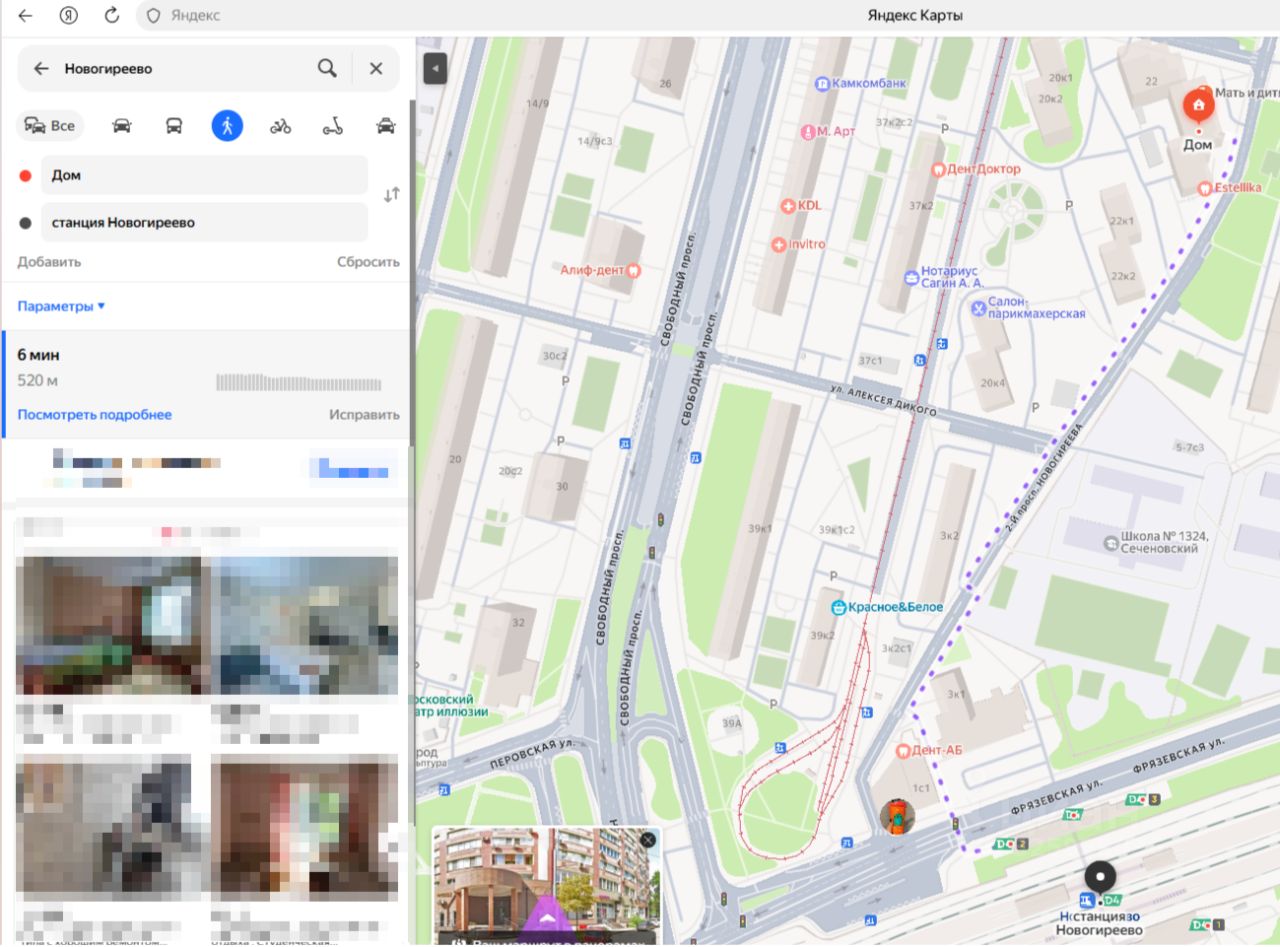
Task: Click "Добавить" to add a waypoint
Action: [49, 262]
